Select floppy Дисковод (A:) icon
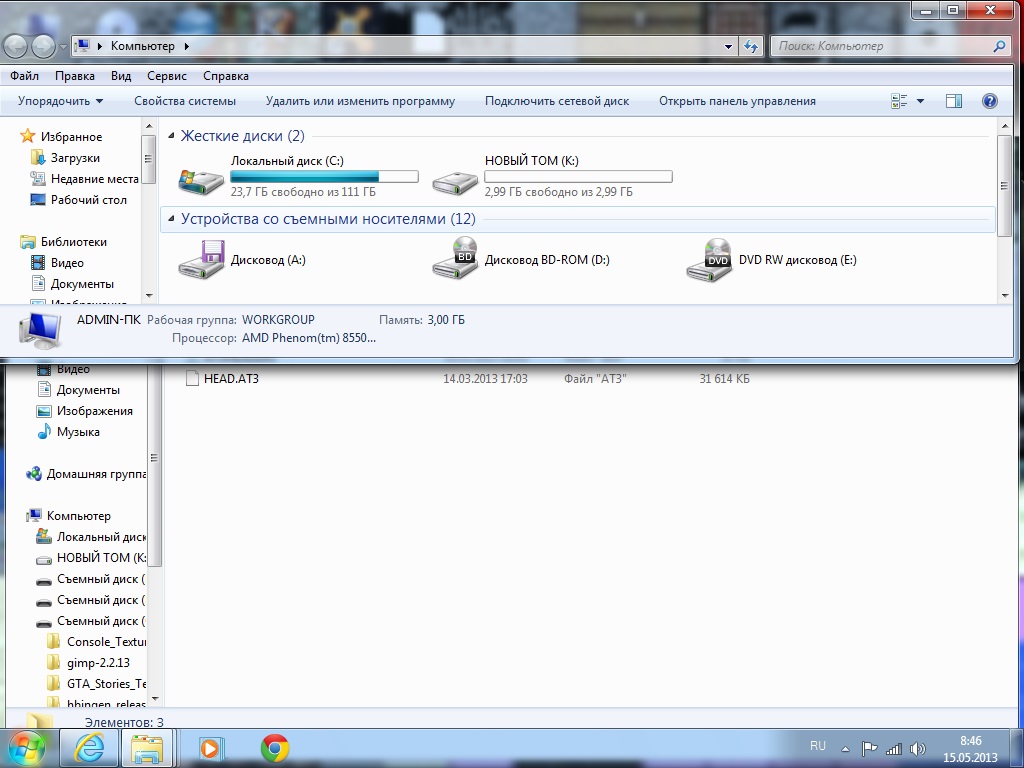Viewport: 1024px width, 768px height. coord(201,260)
